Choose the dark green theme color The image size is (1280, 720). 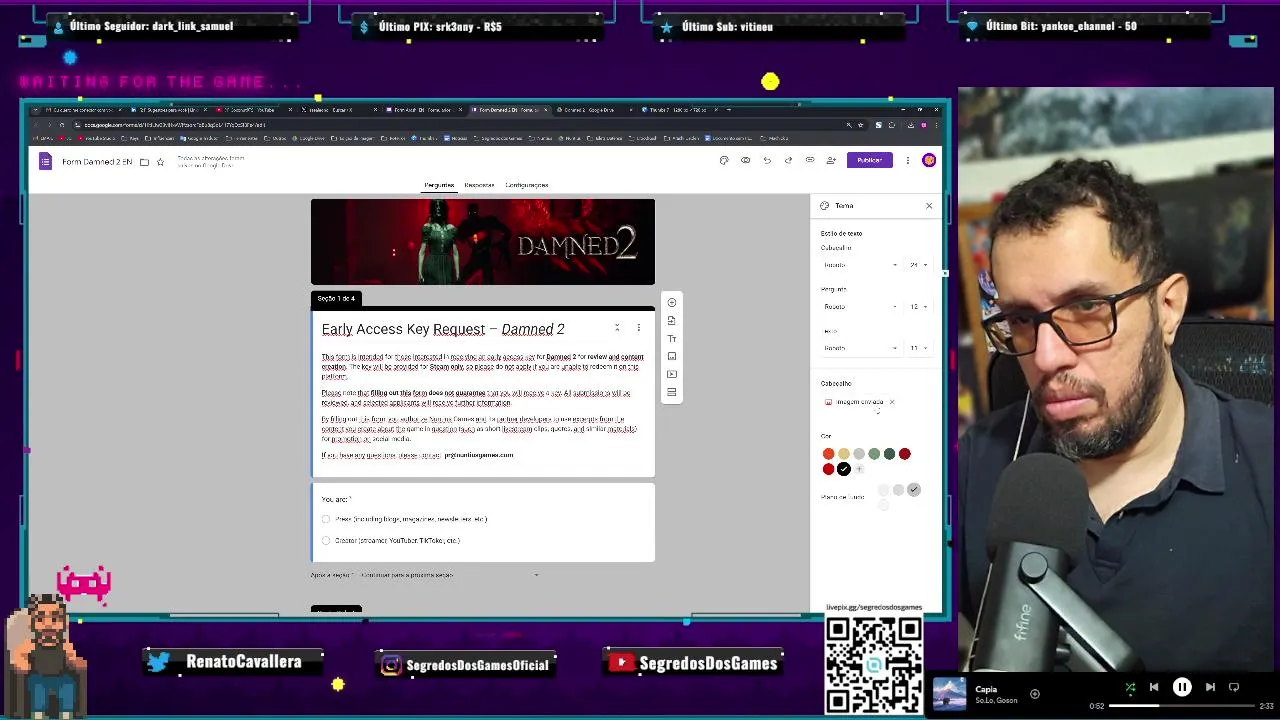[889, 454]
